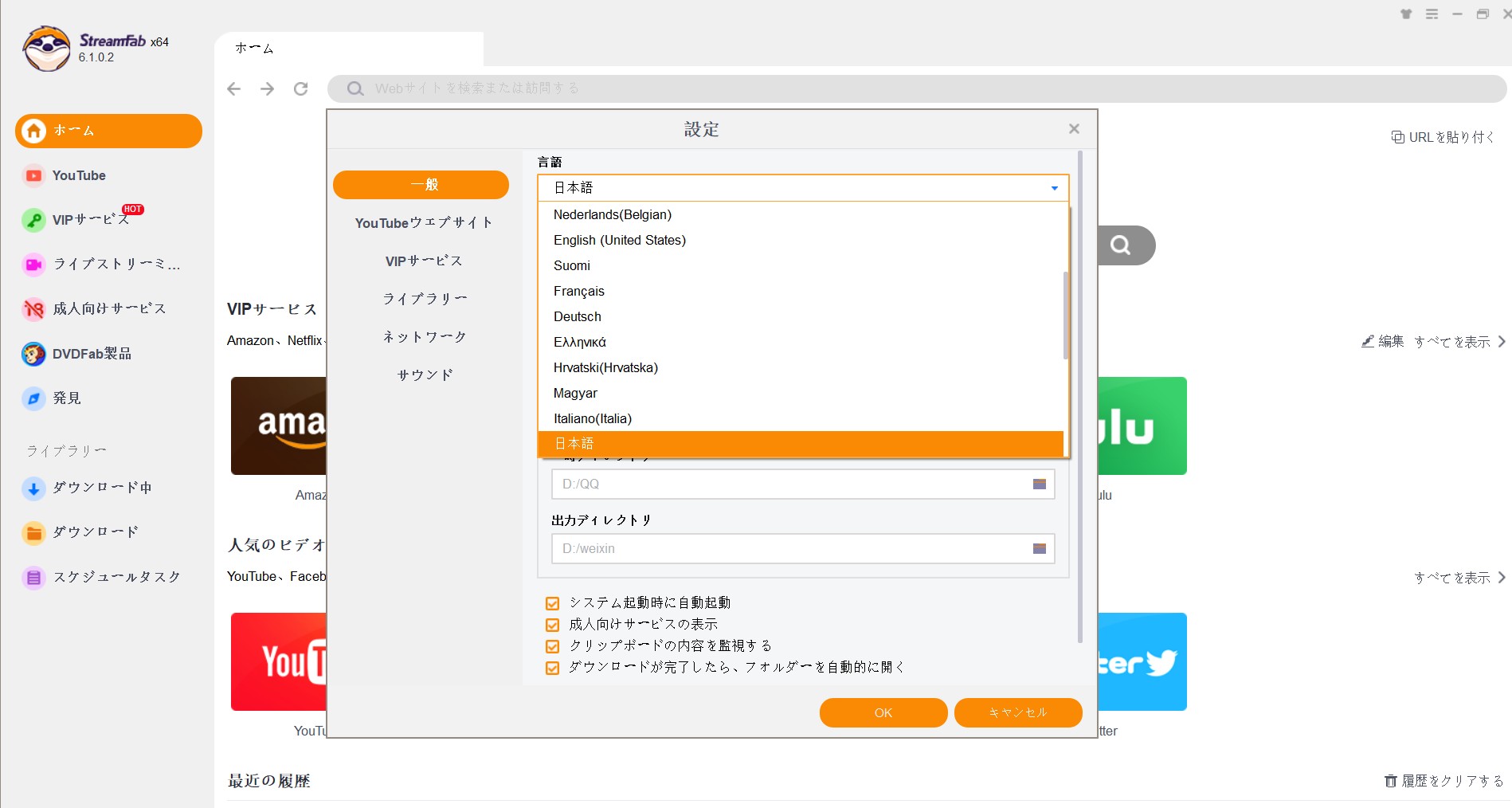Screen dimensions: 1512x808
Task: Open the Amazon service thumbnail
Action: [x=279, y=426]
